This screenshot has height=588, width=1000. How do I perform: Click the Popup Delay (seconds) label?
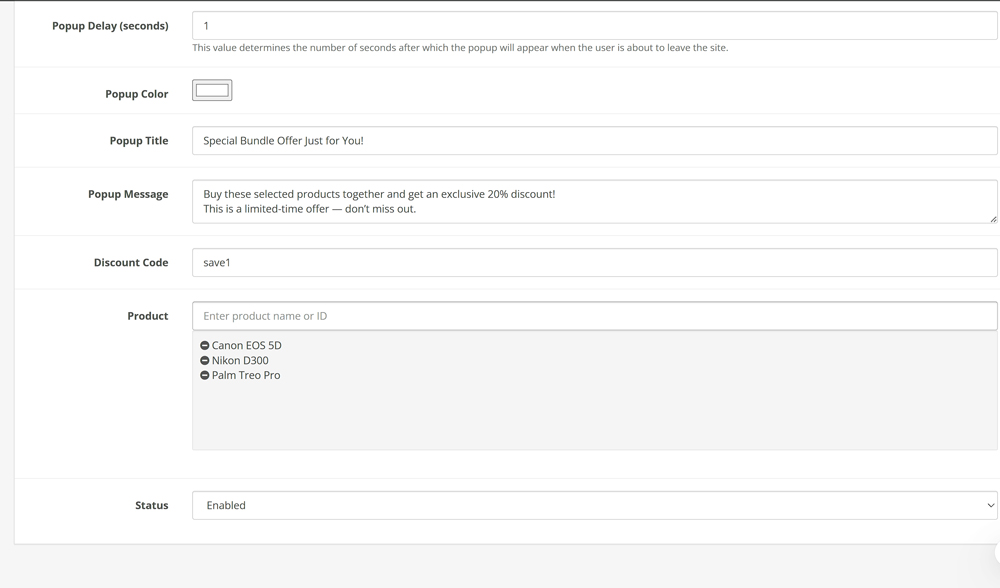click(110, 26)
